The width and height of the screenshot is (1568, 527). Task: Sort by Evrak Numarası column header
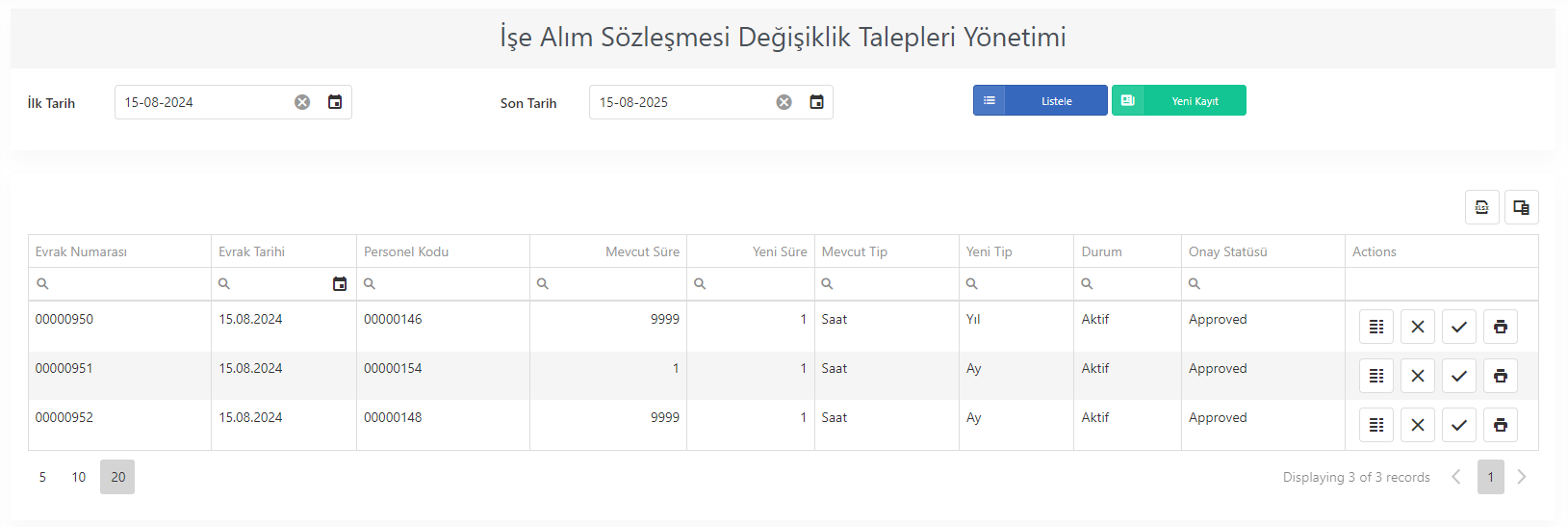click(x=119, y=251)
